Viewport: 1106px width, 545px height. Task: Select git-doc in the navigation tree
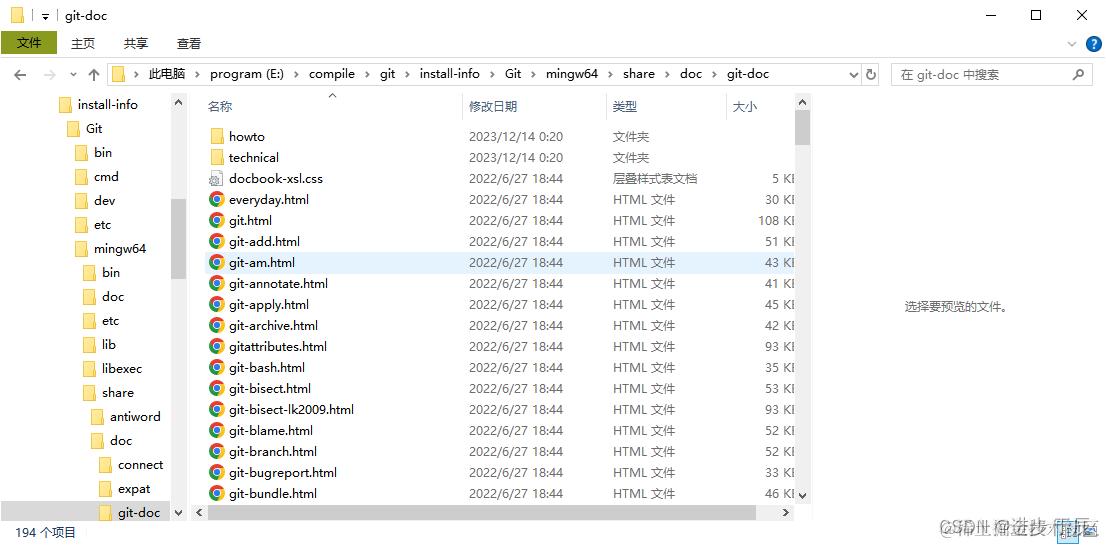[139, 513]
